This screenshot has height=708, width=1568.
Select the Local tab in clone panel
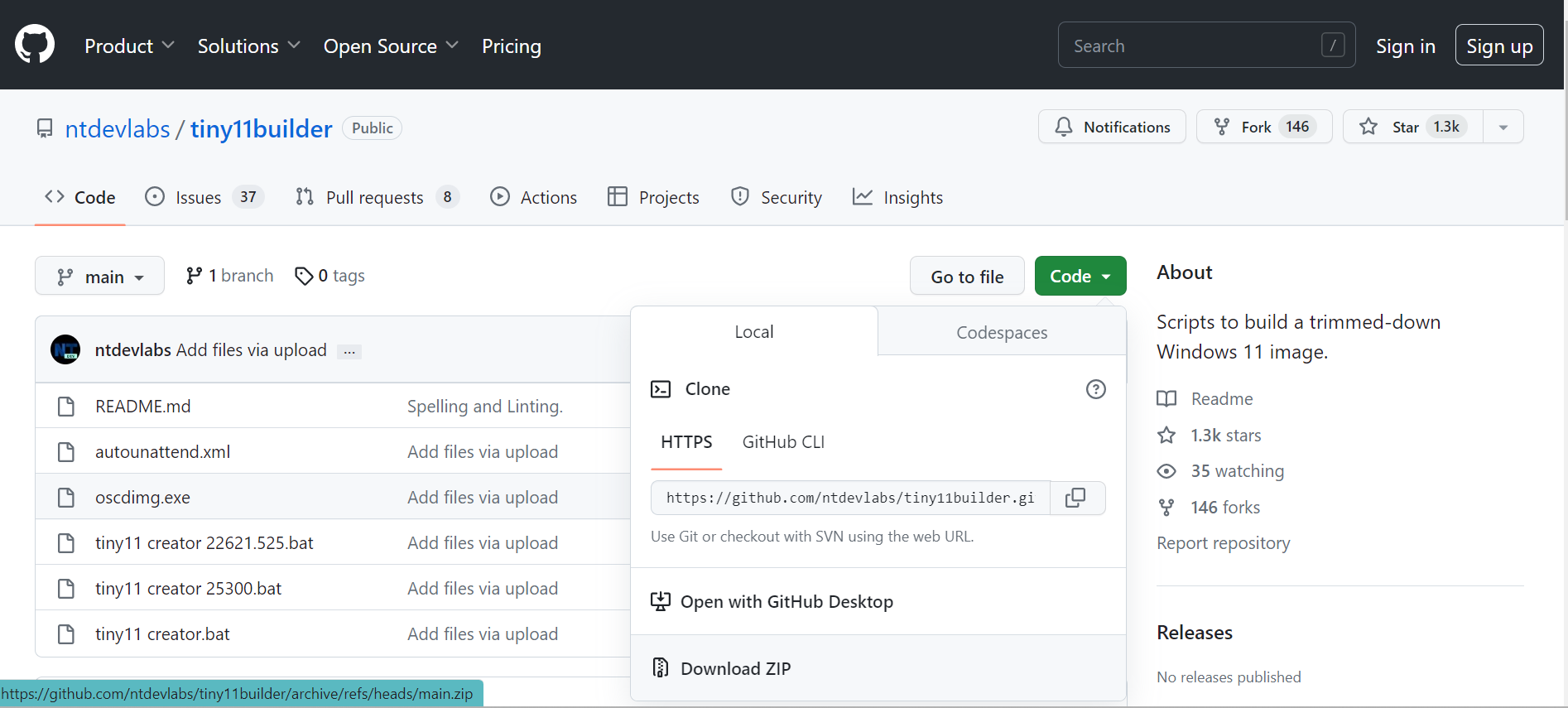(754, 331)
